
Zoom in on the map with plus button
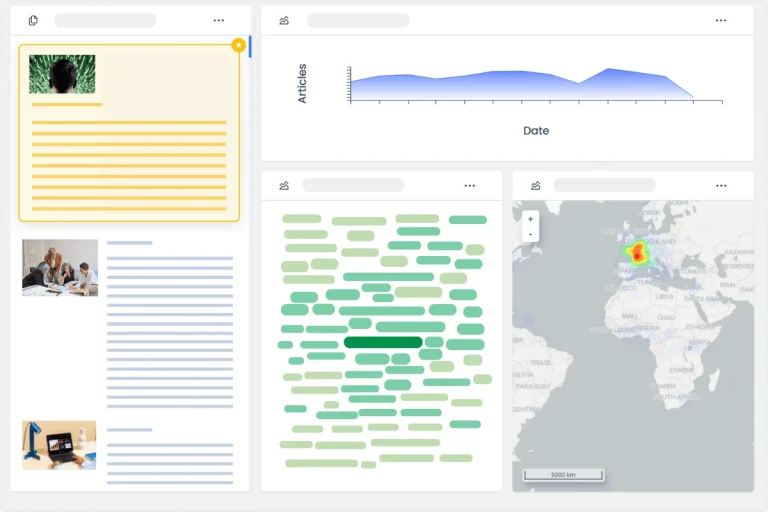tap(530, 218)
